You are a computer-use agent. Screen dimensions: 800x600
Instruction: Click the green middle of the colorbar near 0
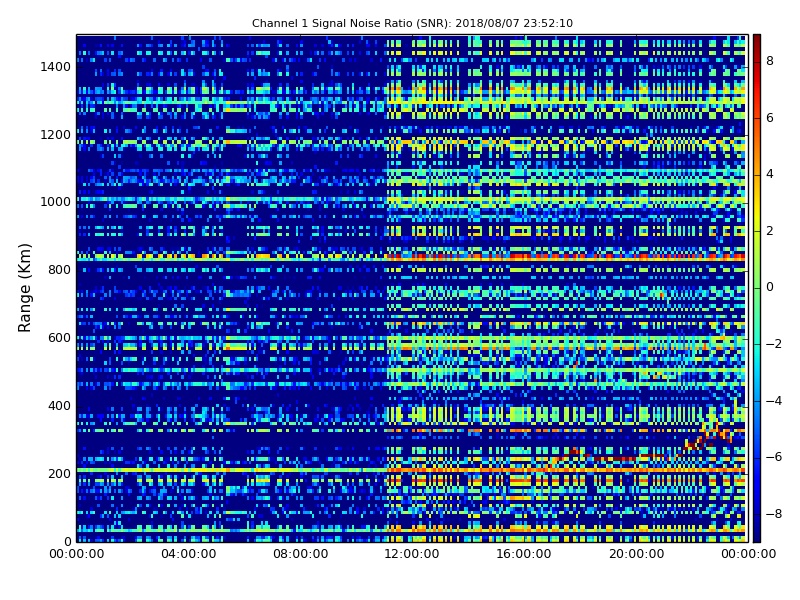click(x=757, y=287)
